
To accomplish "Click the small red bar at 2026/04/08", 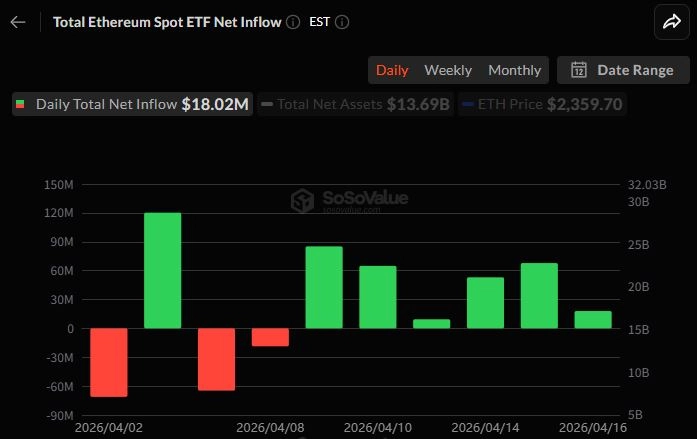I will (270, 337).
